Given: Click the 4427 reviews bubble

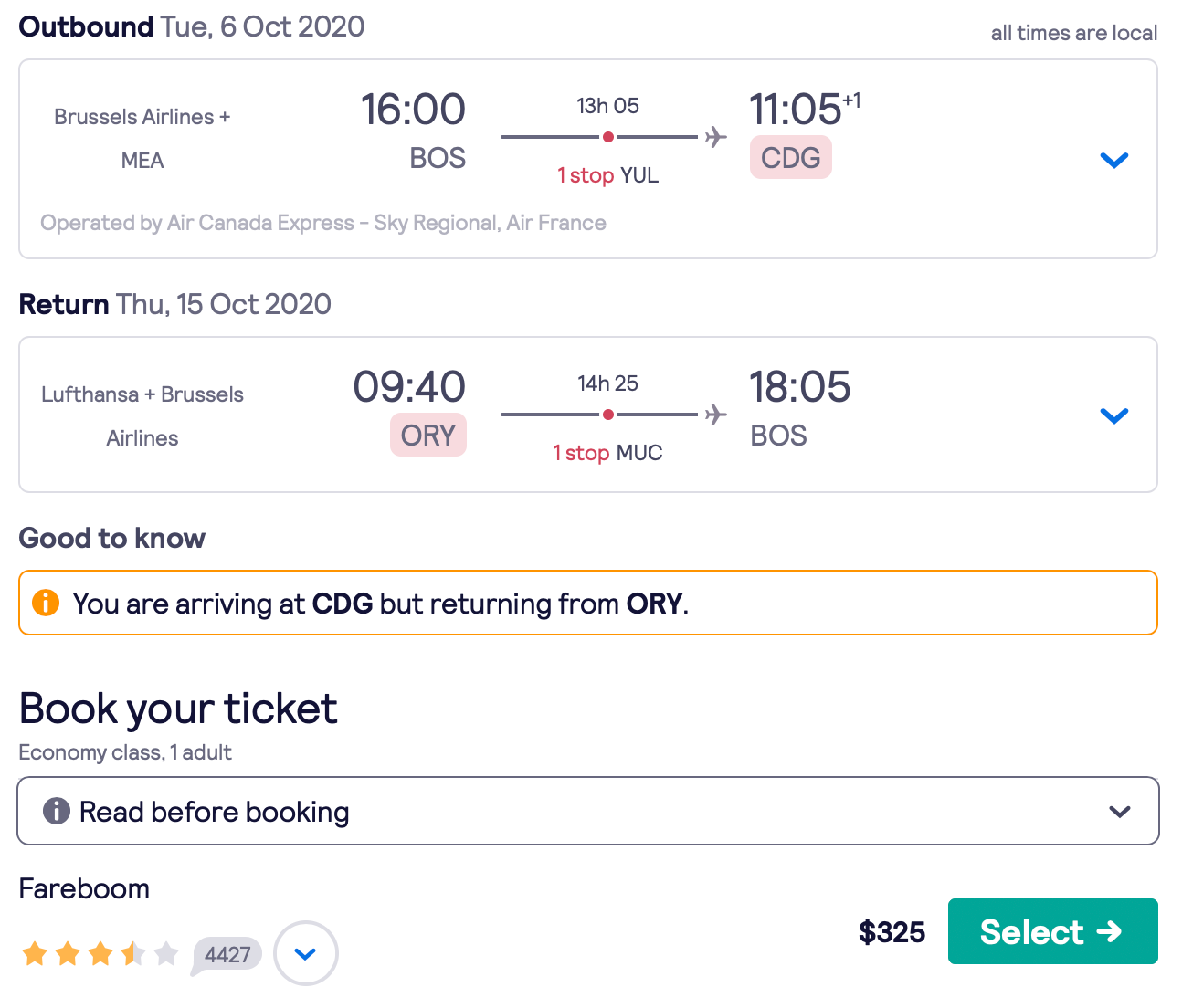Looking at the screenshot, I should tap(227, 955).
